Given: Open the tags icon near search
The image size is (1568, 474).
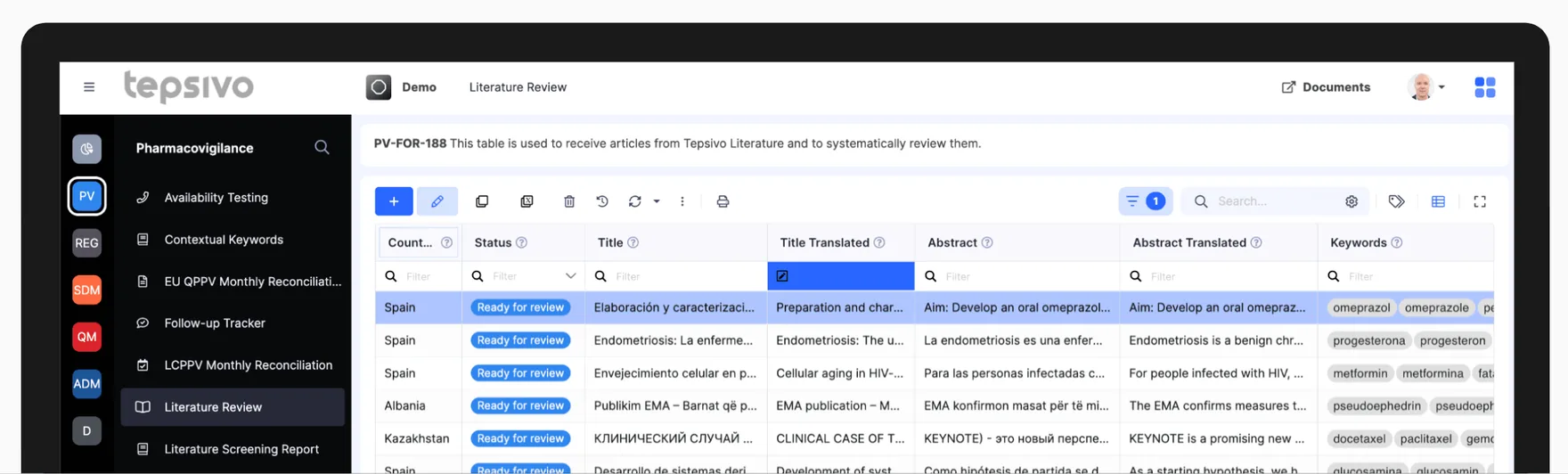Looking at the screenshot, I should click(x=1396, y=201).
